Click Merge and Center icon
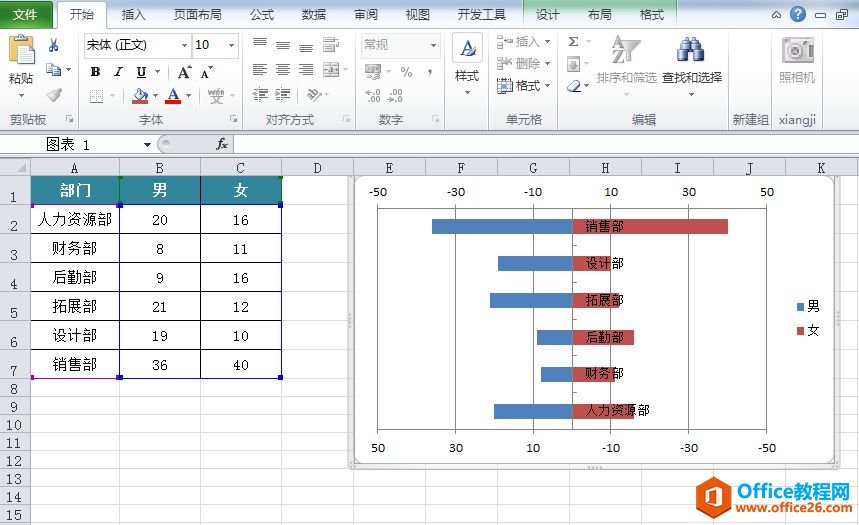Viewport: 859px width, 525px height. tap(331, 70)
